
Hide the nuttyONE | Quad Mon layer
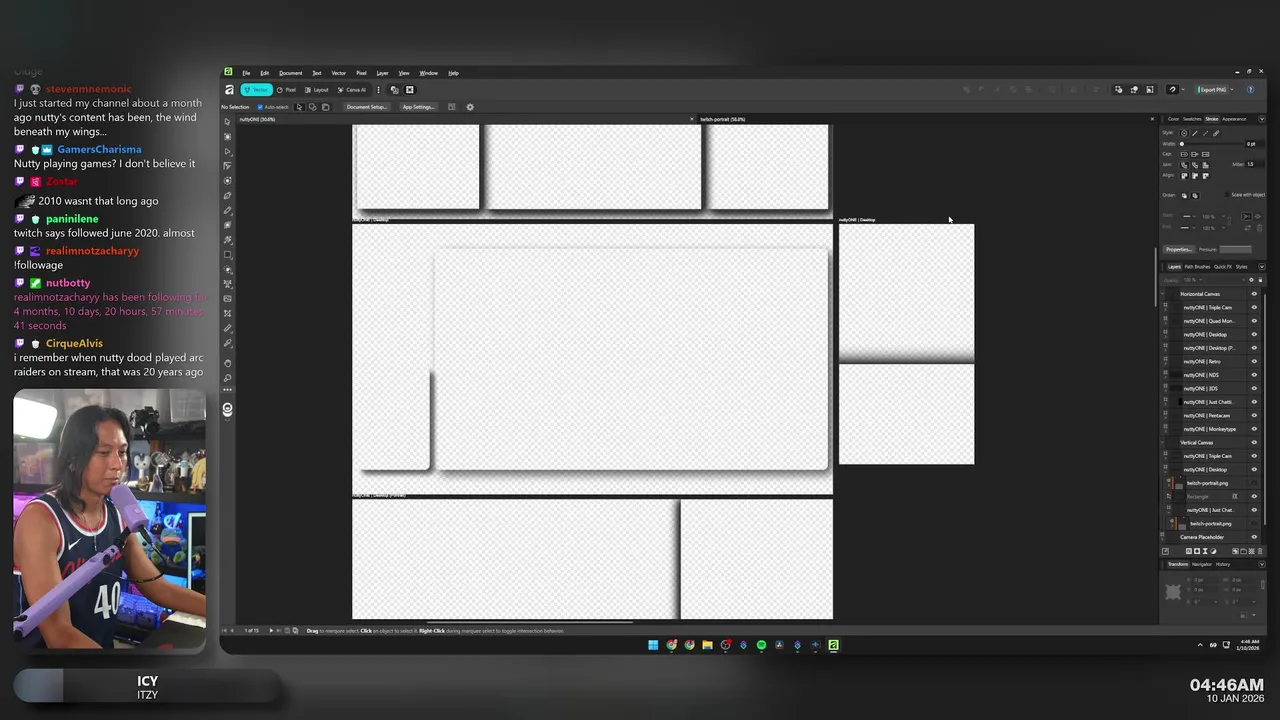(1254, 321)
